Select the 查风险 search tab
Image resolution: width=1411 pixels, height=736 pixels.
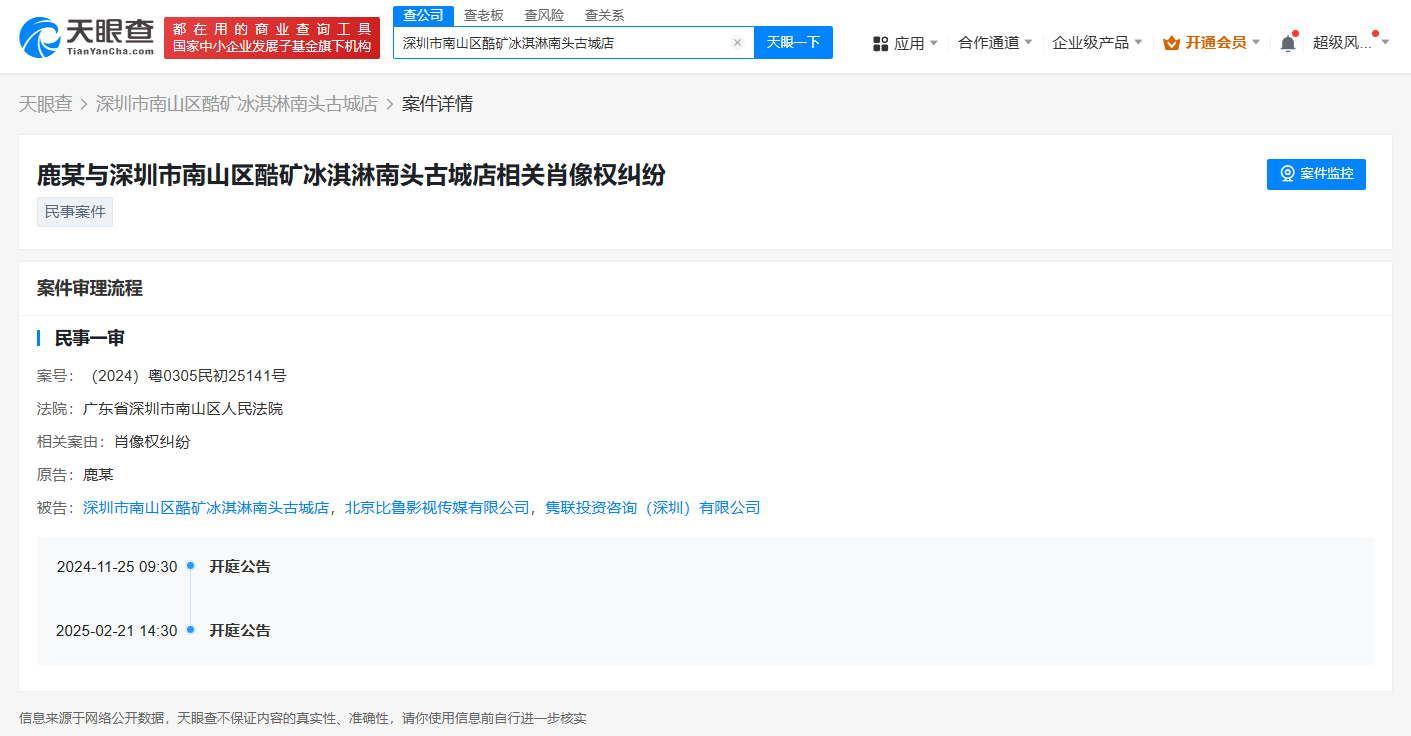click(x=544, y=15)
